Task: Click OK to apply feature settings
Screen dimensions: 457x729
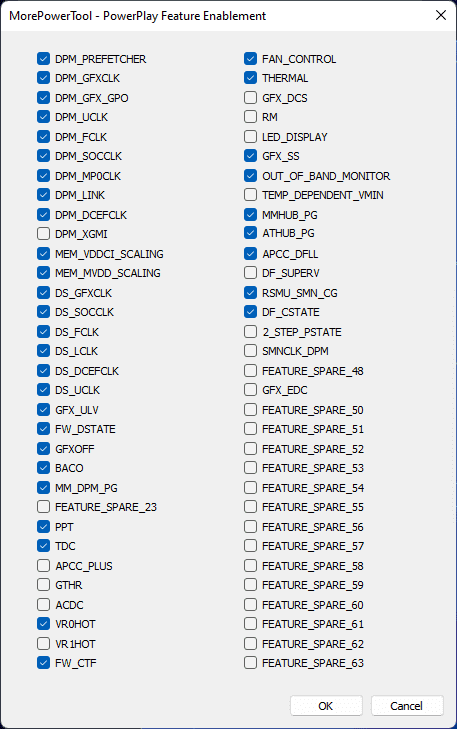Action: 326,705
